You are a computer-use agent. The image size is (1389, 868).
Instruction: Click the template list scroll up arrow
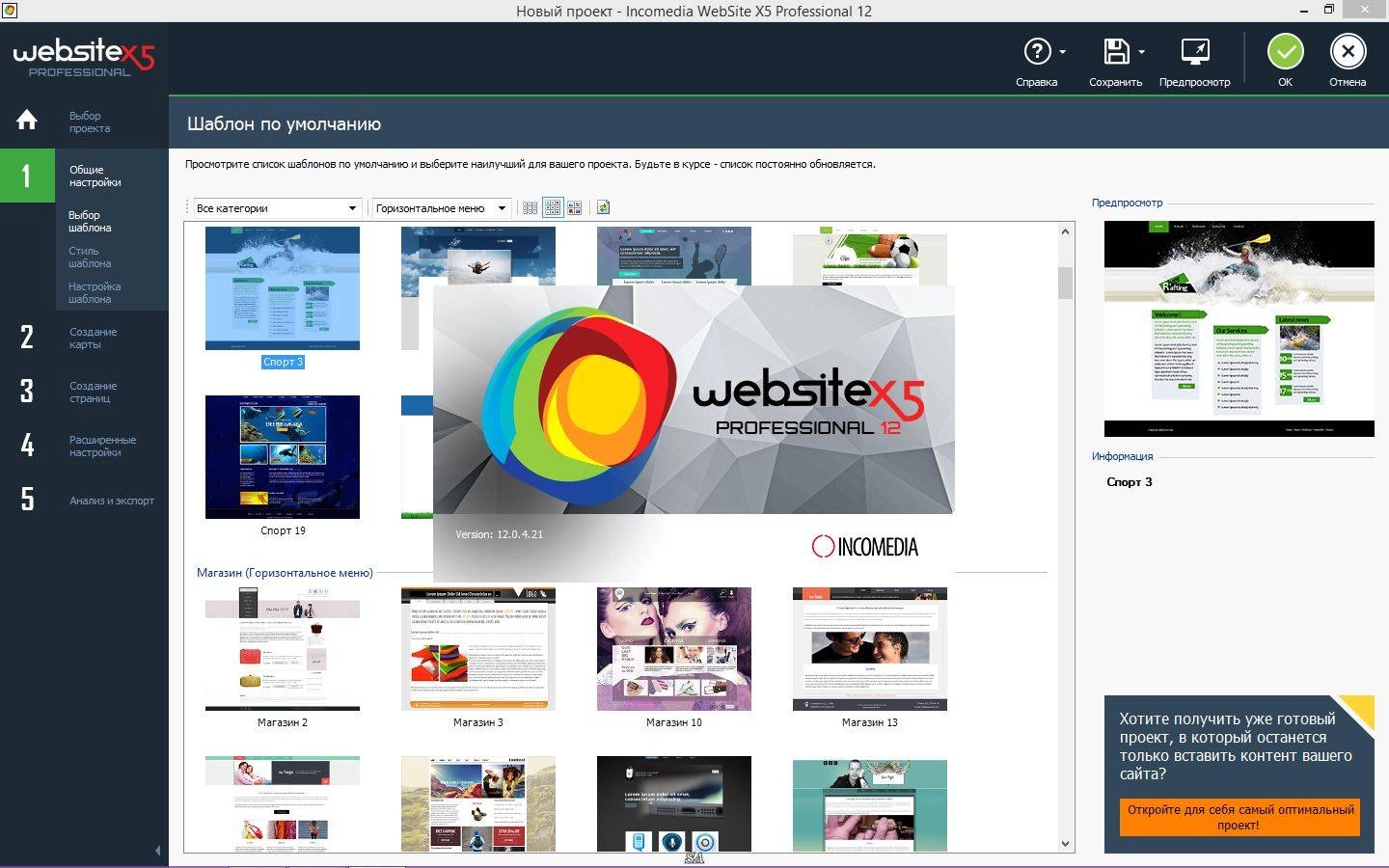pos(1065,231)
